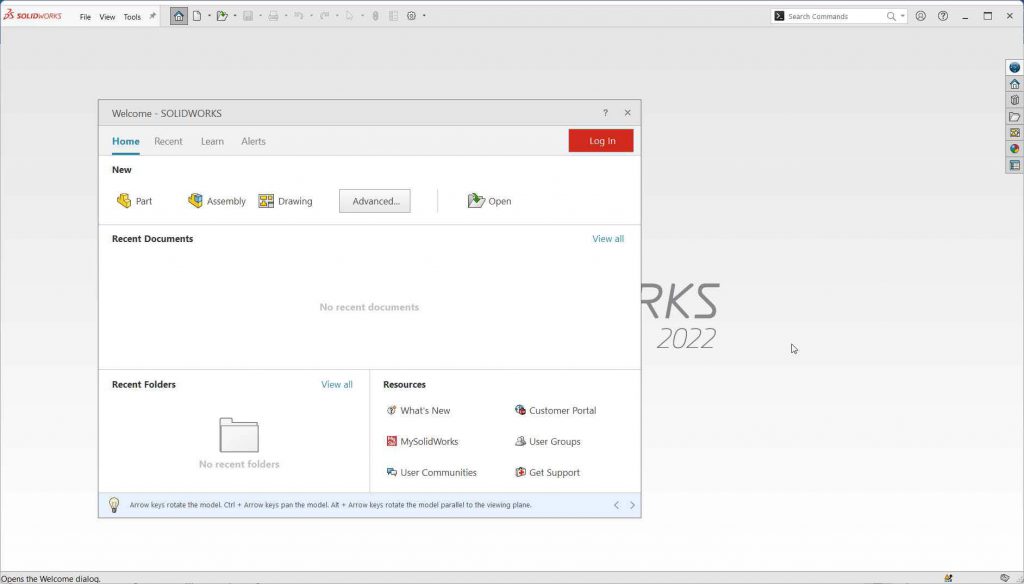Open Appearances color ball tab in task pane
The width and height of the screenshot is (1024, 584).
tap(1014, 149)
